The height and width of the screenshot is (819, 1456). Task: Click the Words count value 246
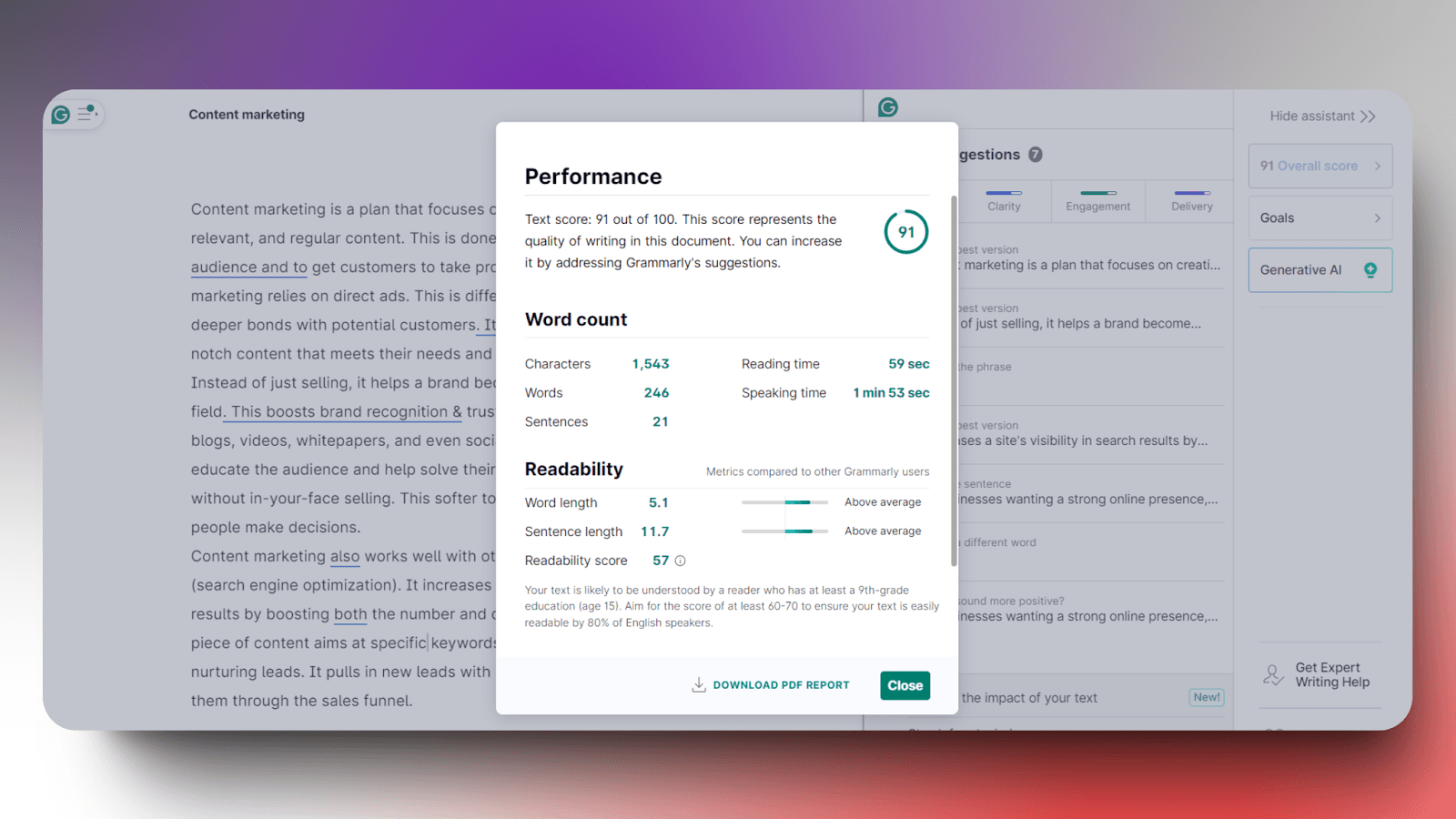[656, 393]
